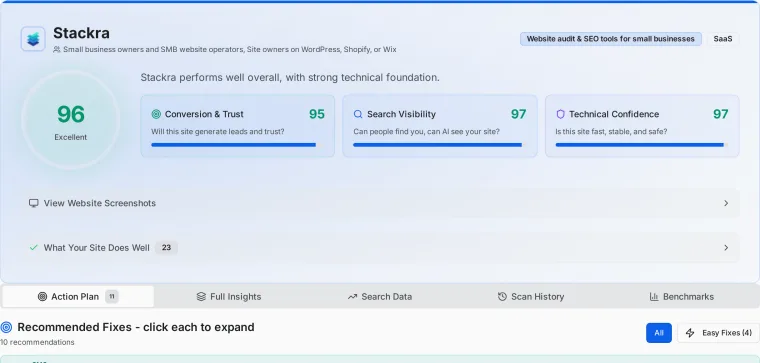Image resolution: width=760 pixels, height=363 pixels.
Task: Click the 23 count badge
Action: tap(166, 248)
